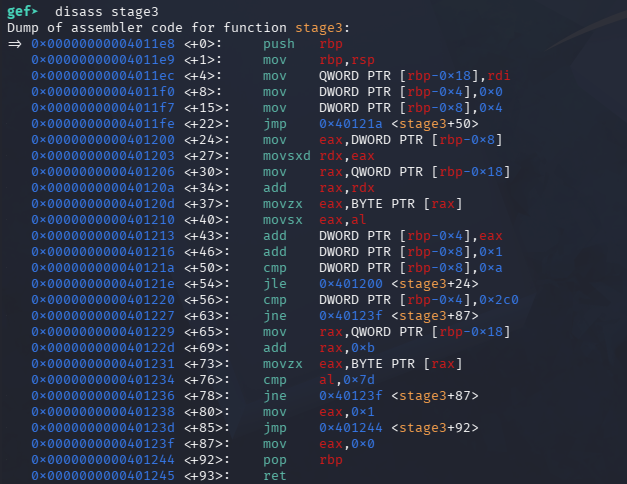Select address 0x0000000000401216
Image resolution: width=627 pixels, height=484 pixels.
pyautogui.click(x=103, y=252)
